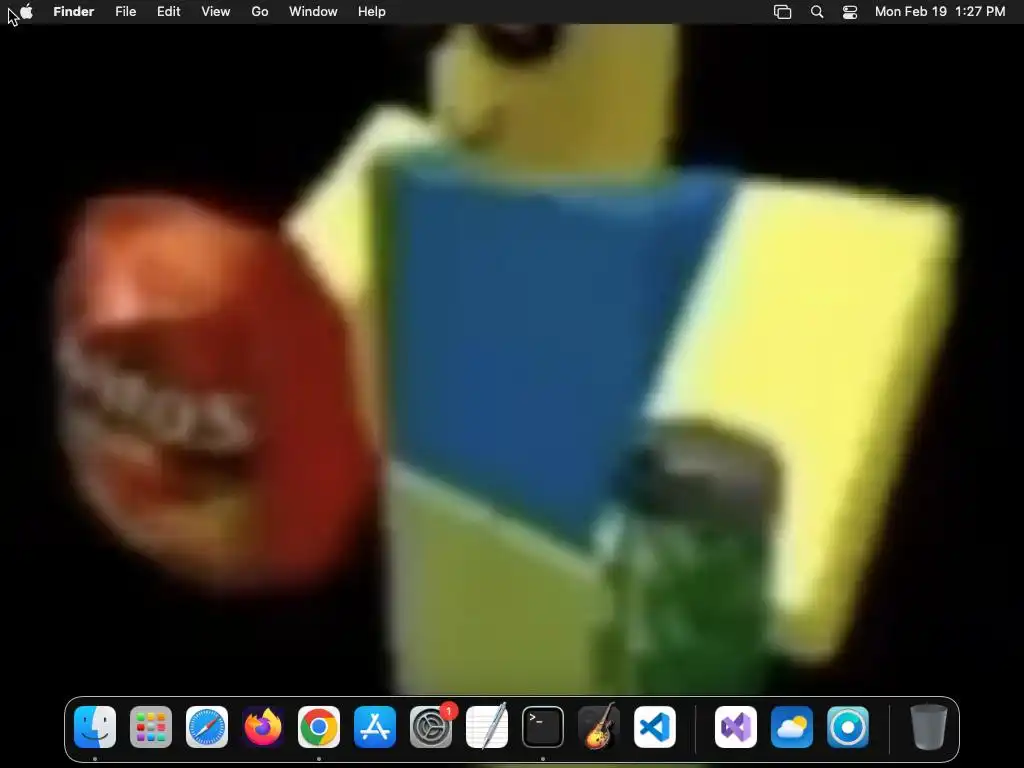Viewport: 1024px width, 768px height.
Task: Click the overlapping-windows icon in the menu bar
Action: (782, 12)
